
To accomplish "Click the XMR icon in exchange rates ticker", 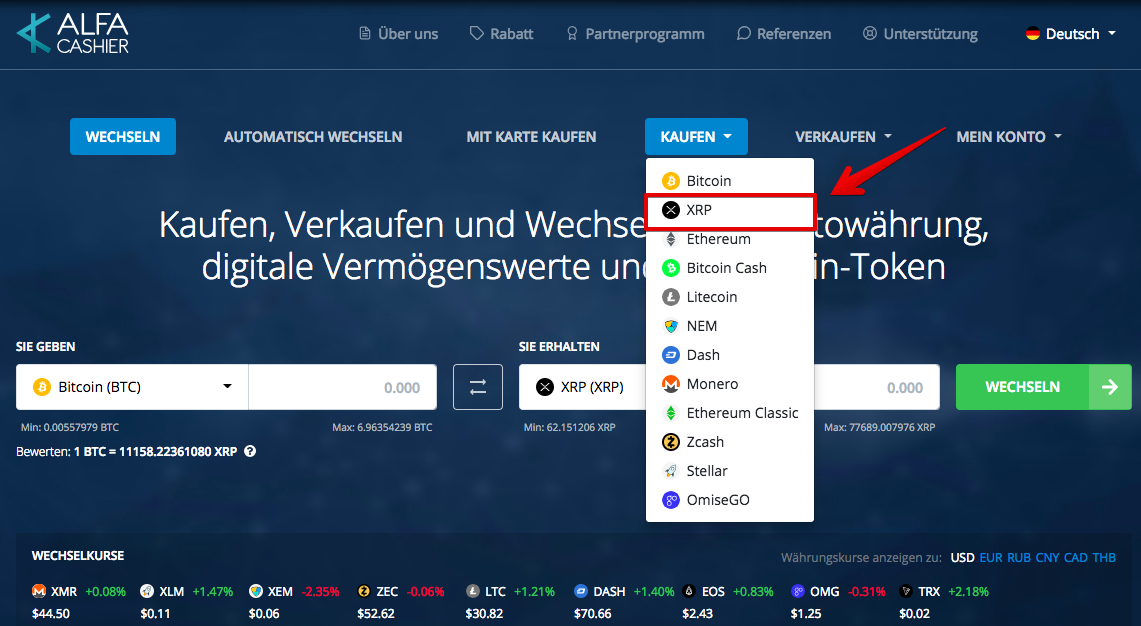I will click(39, 591).
